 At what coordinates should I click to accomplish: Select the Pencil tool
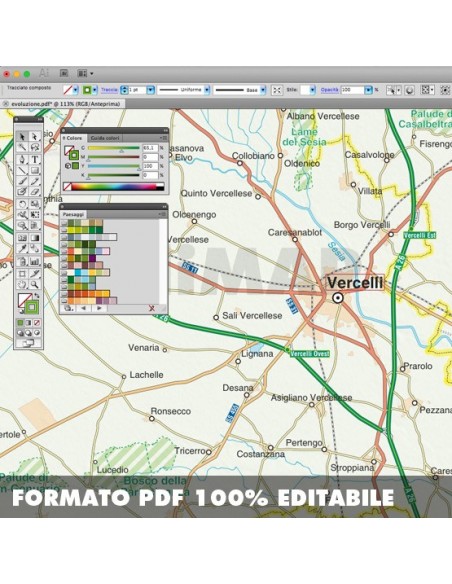(35, 181)
